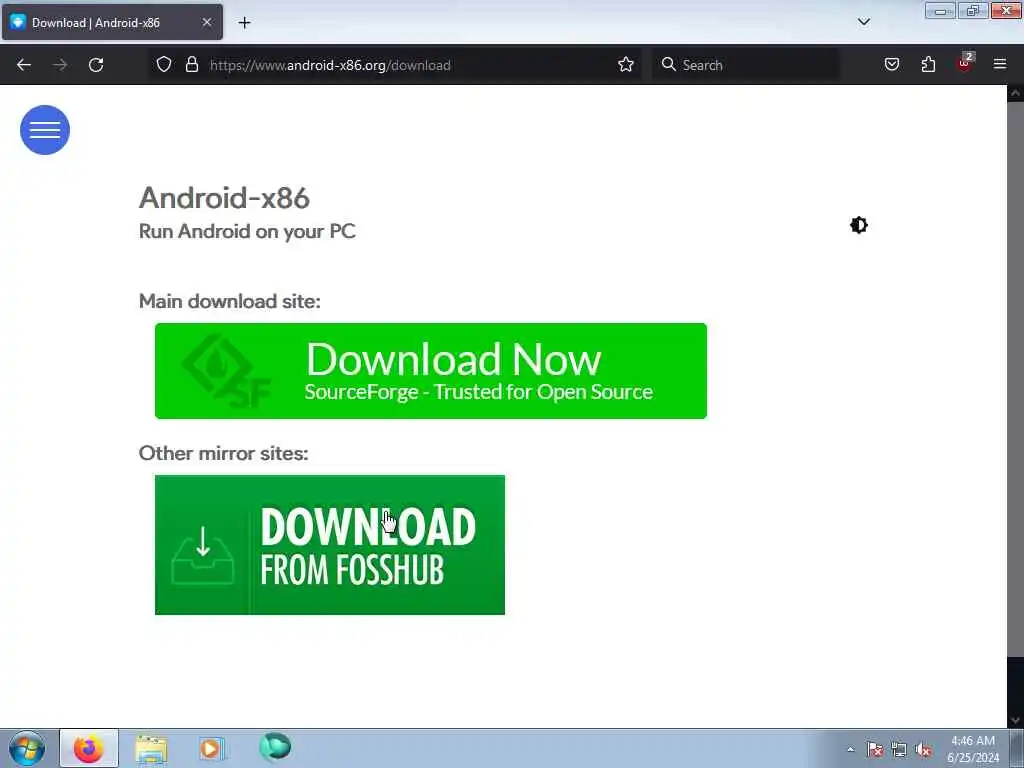Image resolution: width=1024 pixels, height=768 pixels.
Task: Reload the current page
Action: [x=96, y=65]
